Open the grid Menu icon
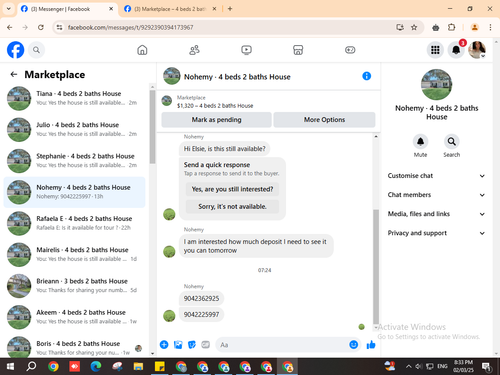The width and height of the screenshot is (500, 375). click(x=435, y=50)
